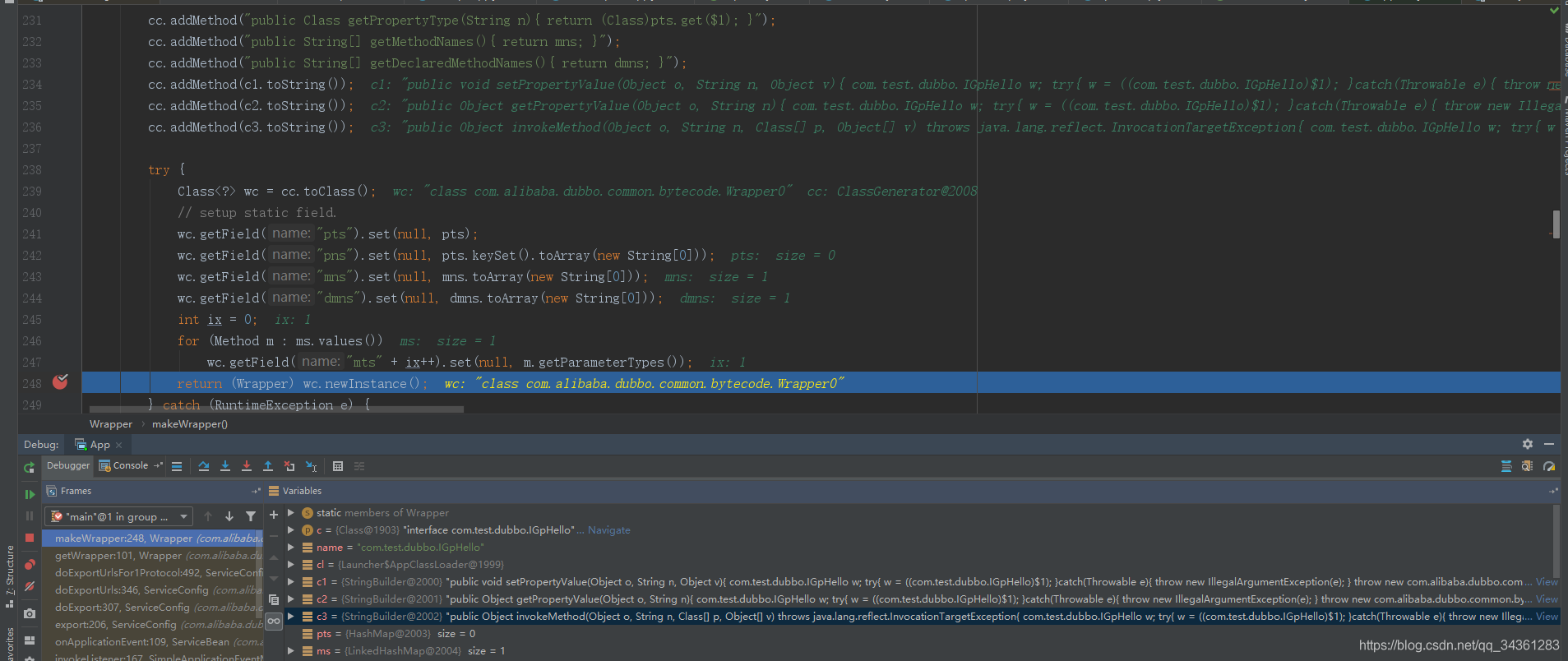Select frame getWrapper:101, Wrapper

(x=154, y=556)
